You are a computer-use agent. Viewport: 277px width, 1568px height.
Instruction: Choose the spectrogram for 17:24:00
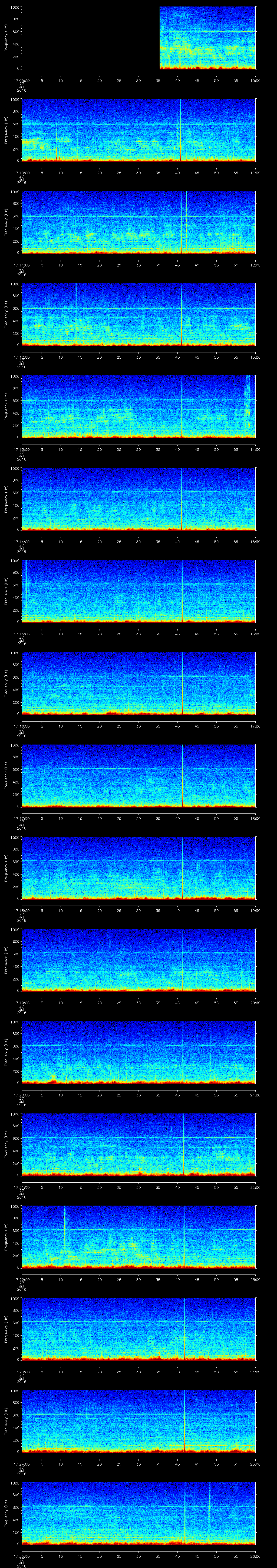pyautogui.click(x=139, y=1421)
